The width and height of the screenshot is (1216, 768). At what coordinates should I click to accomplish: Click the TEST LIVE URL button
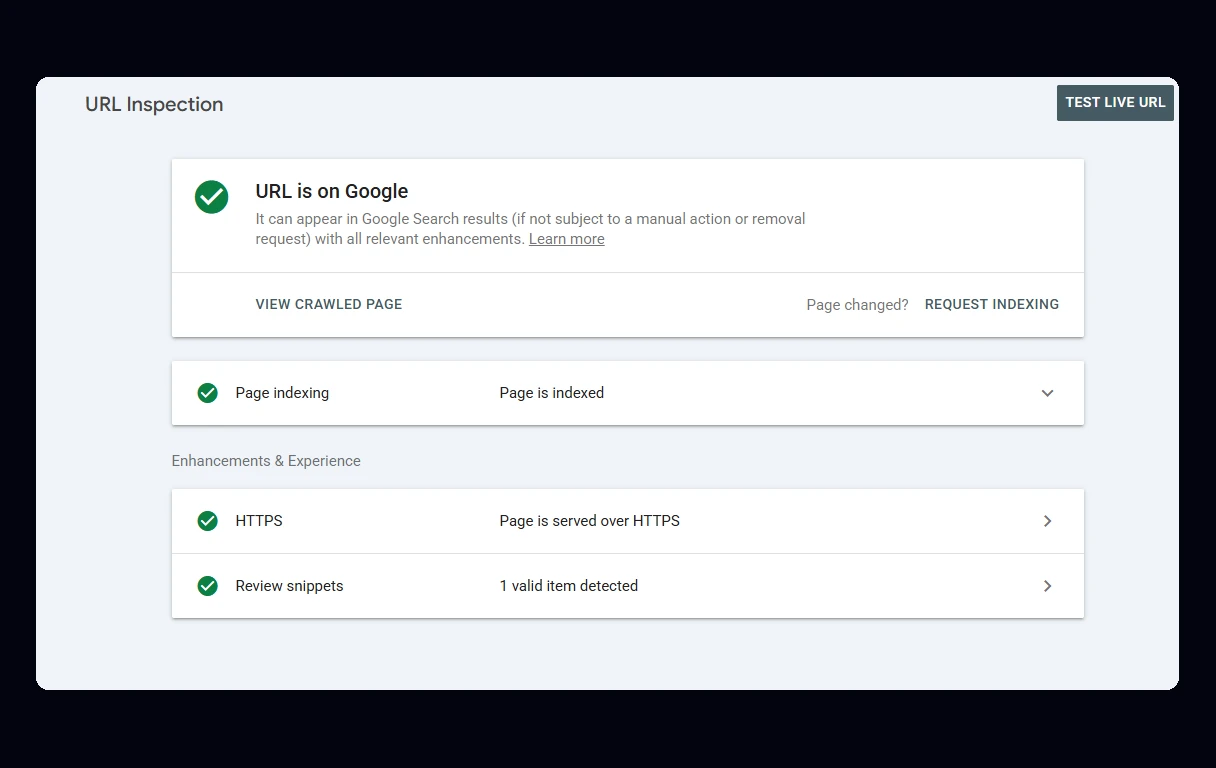click(1115, 103)
